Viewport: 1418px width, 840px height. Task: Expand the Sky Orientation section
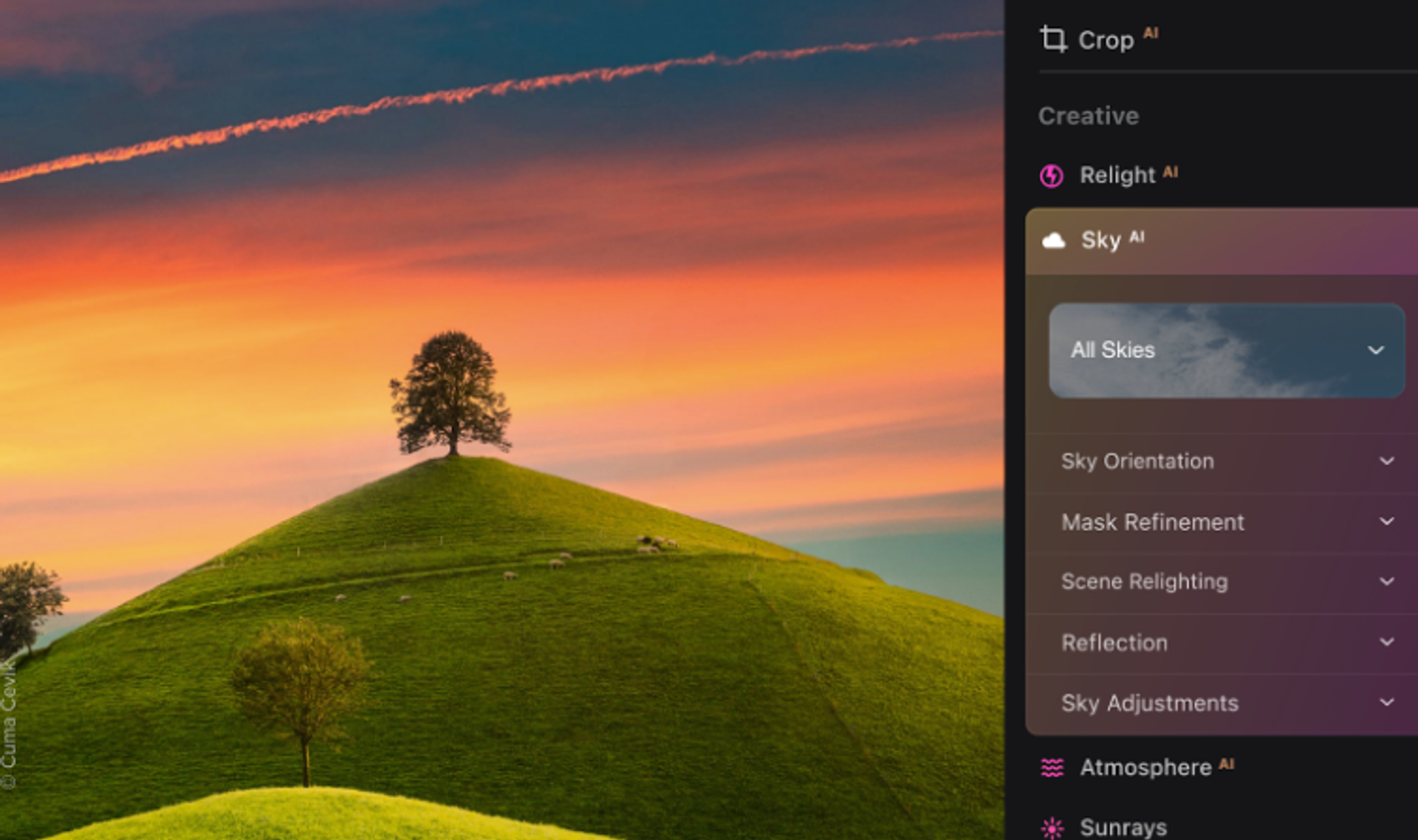point(1137,461)
